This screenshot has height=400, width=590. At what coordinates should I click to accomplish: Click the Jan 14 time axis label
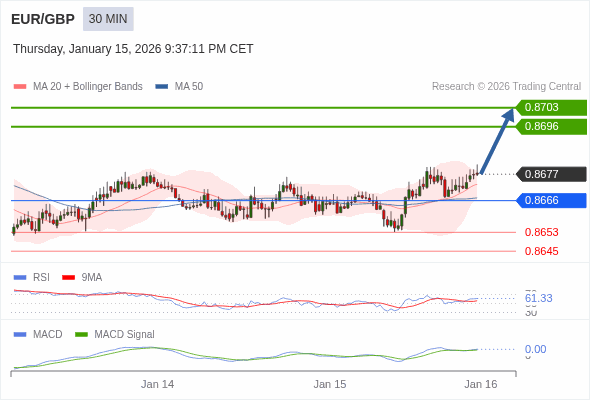[157, 384]
